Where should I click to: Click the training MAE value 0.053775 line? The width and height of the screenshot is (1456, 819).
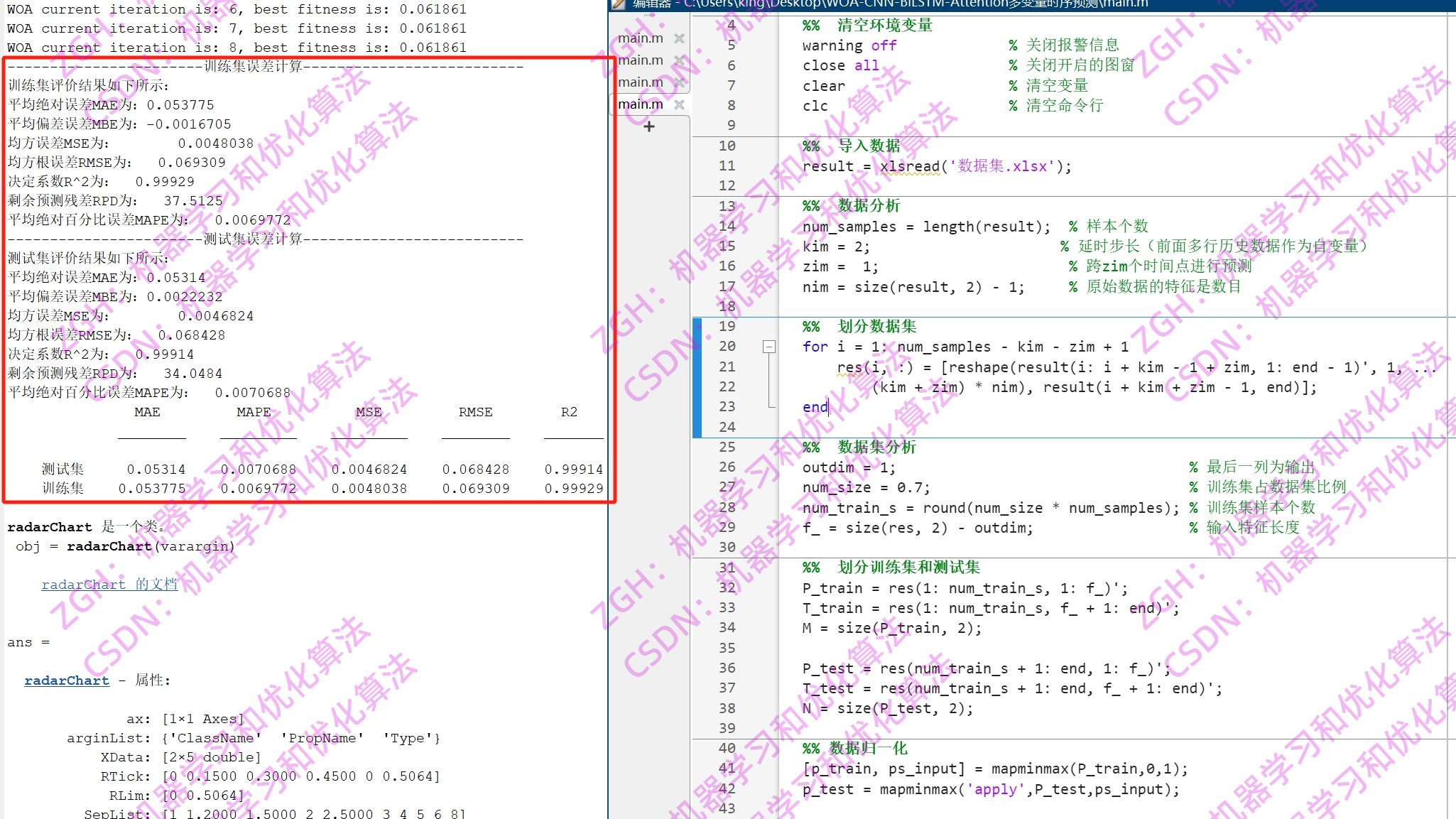(x=111, y=105)
